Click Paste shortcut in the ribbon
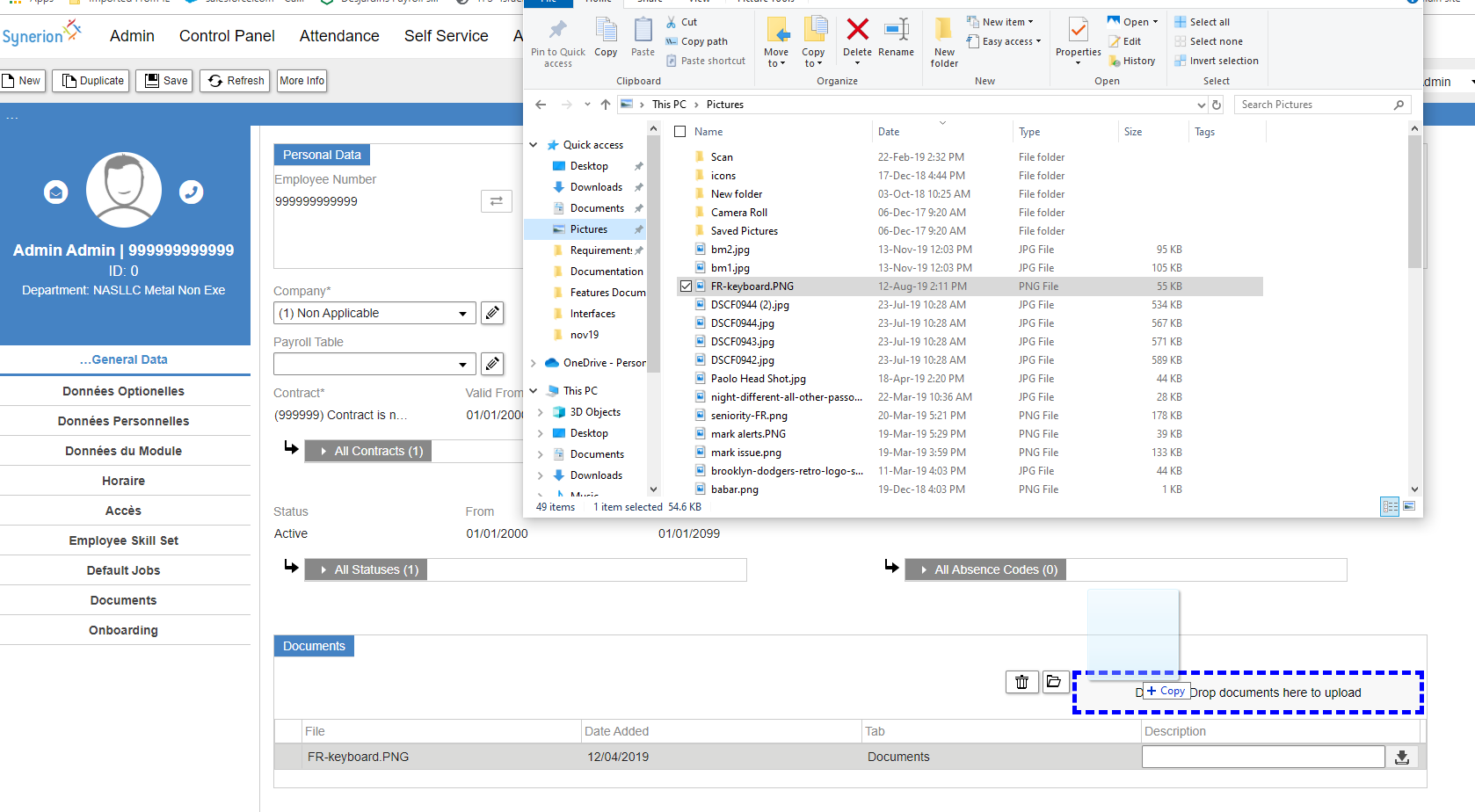The width and height of the screenshot is (1475, 812). [x=705, y=61]
